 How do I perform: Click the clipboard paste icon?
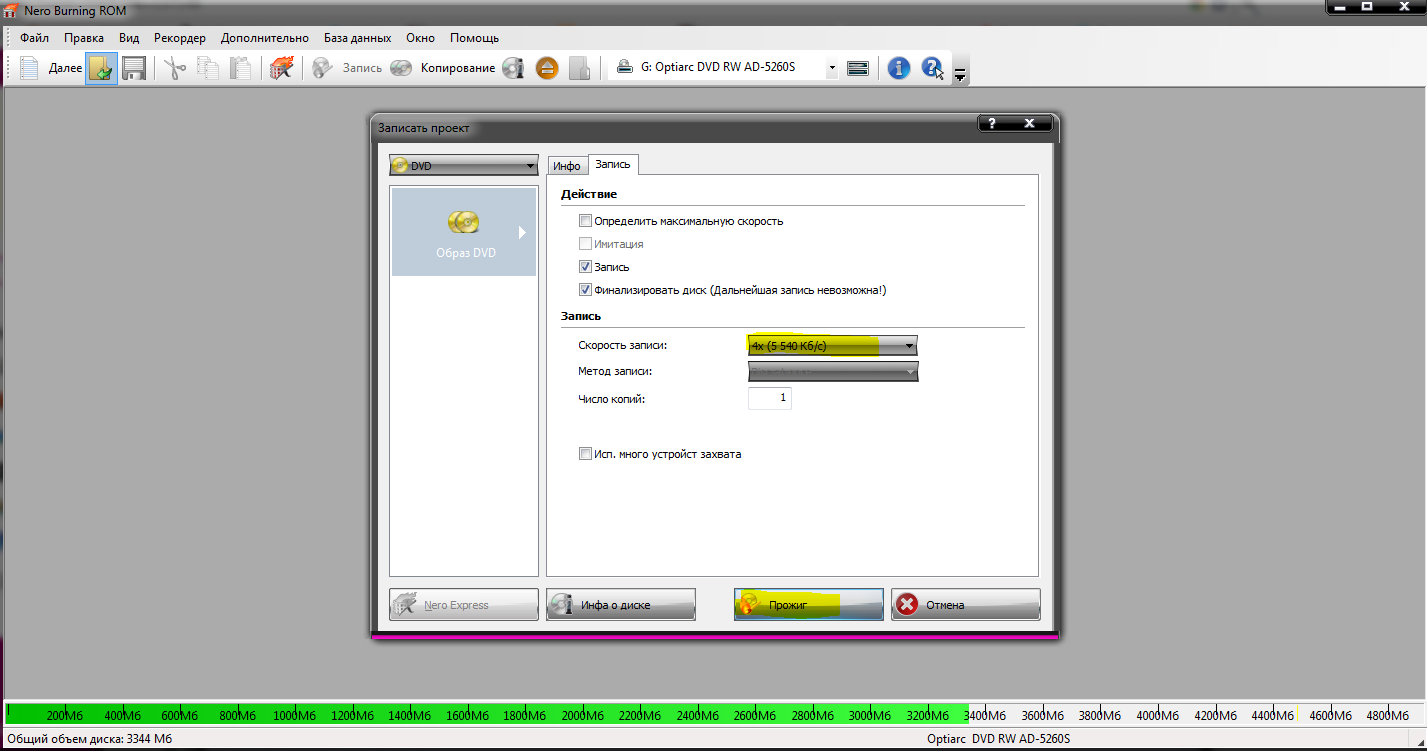(240, 68)
